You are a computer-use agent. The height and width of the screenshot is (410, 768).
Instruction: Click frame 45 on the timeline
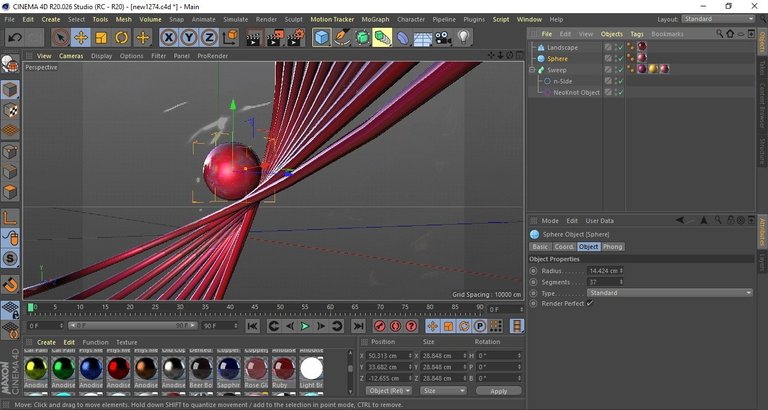coord(255,309)
